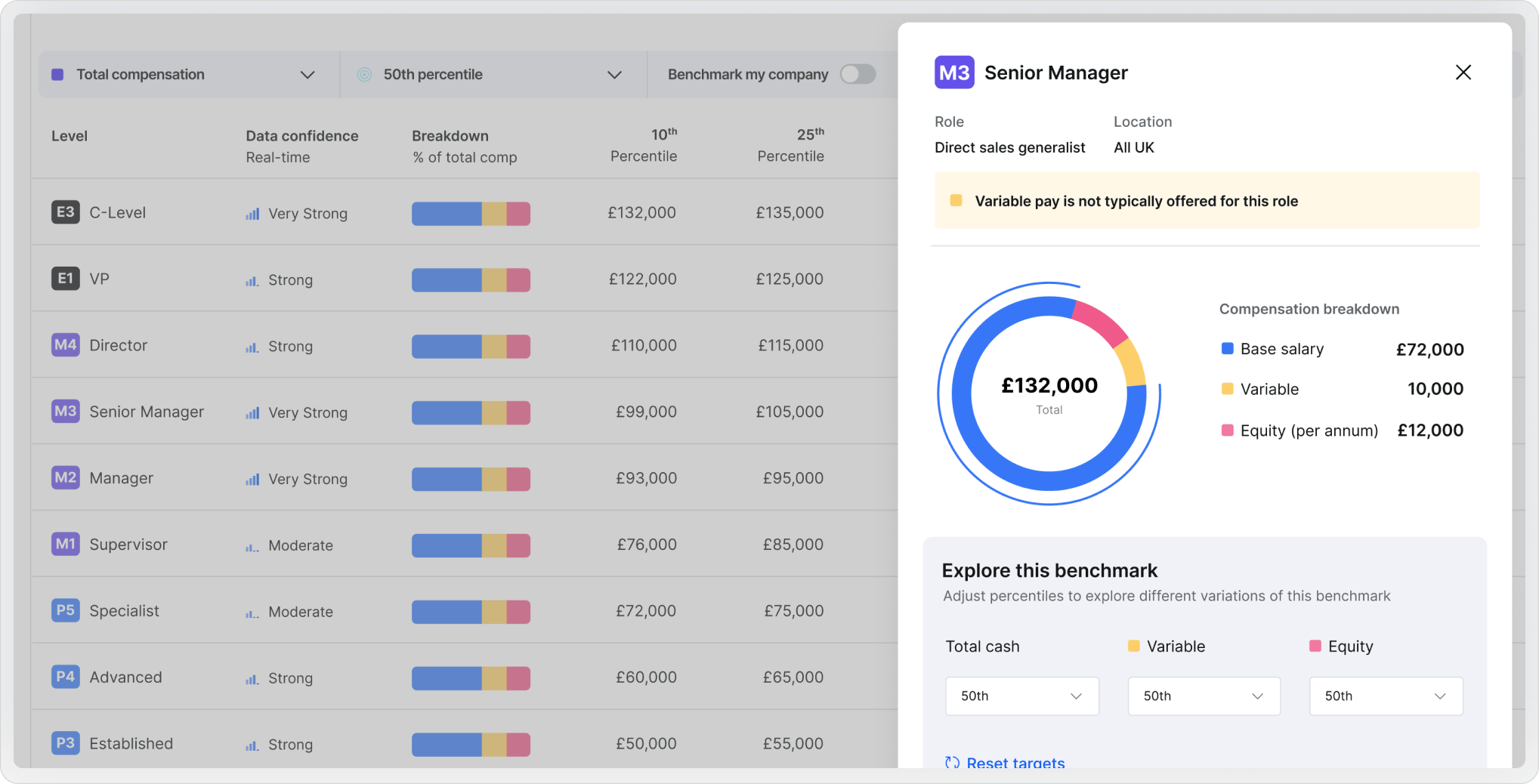Screen dimensions: 1539x784
Task: Click the Advanced row breakdown bar
Action: (471, 678)
